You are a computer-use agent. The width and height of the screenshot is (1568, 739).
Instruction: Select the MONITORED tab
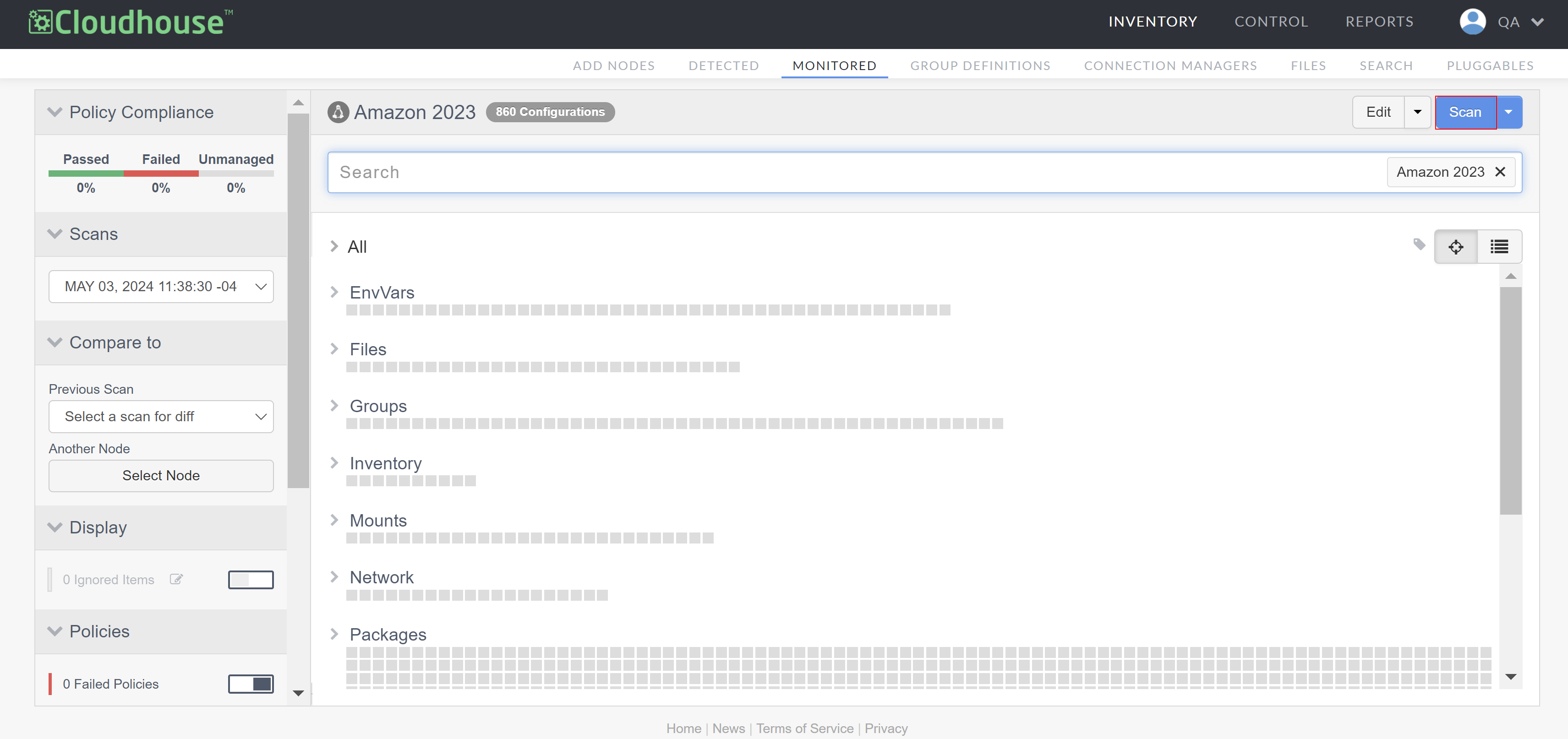click(x=835, y=65)
